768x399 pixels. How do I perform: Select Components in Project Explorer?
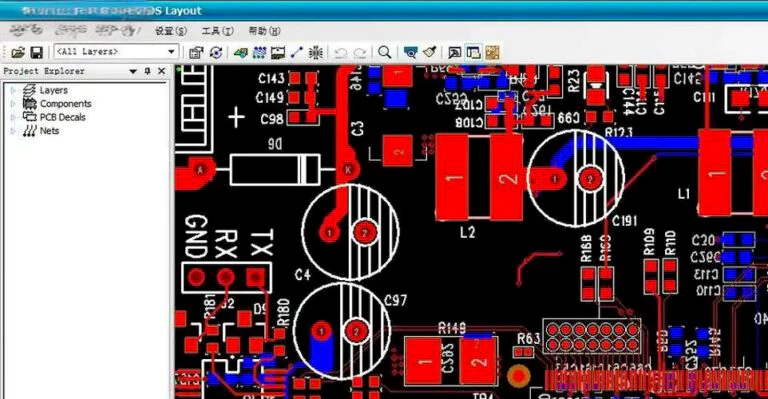[x=66, y=104]
